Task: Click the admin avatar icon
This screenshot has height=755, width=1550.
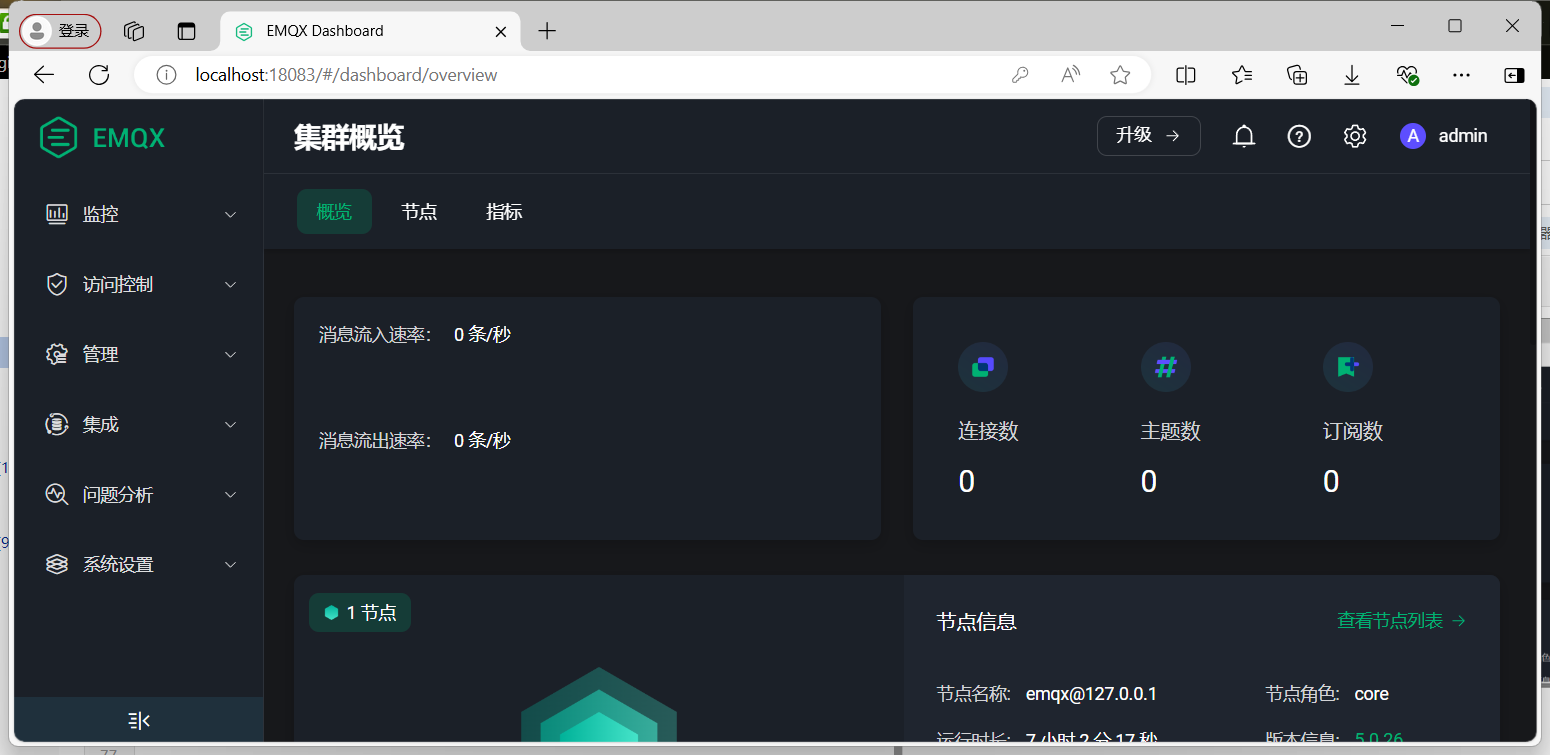Action: pyautogui.click(x=1413, y=136)
